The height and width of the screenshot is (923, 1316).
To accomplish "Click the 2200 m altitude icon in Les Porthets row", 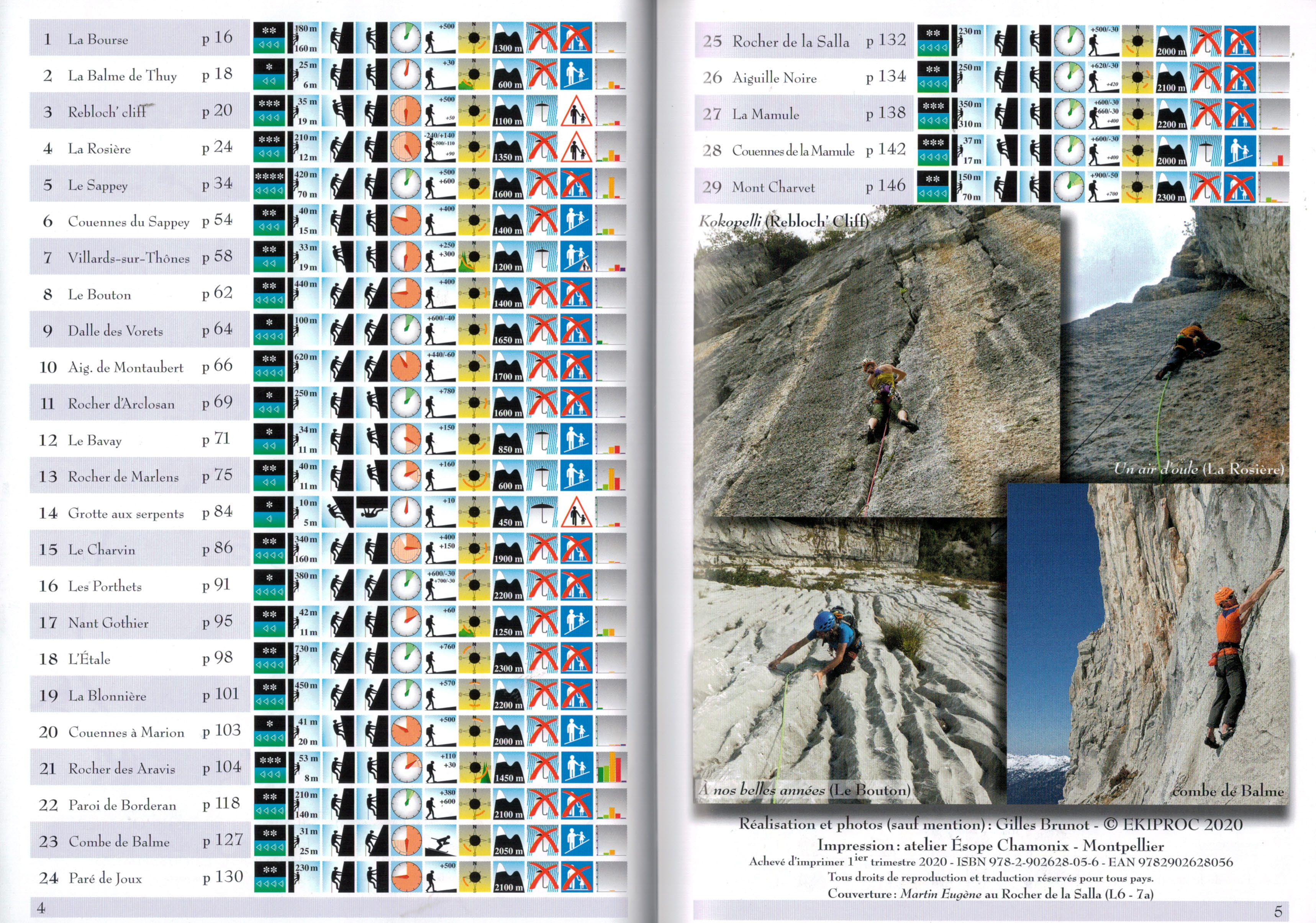I will (x=508, y=585).
